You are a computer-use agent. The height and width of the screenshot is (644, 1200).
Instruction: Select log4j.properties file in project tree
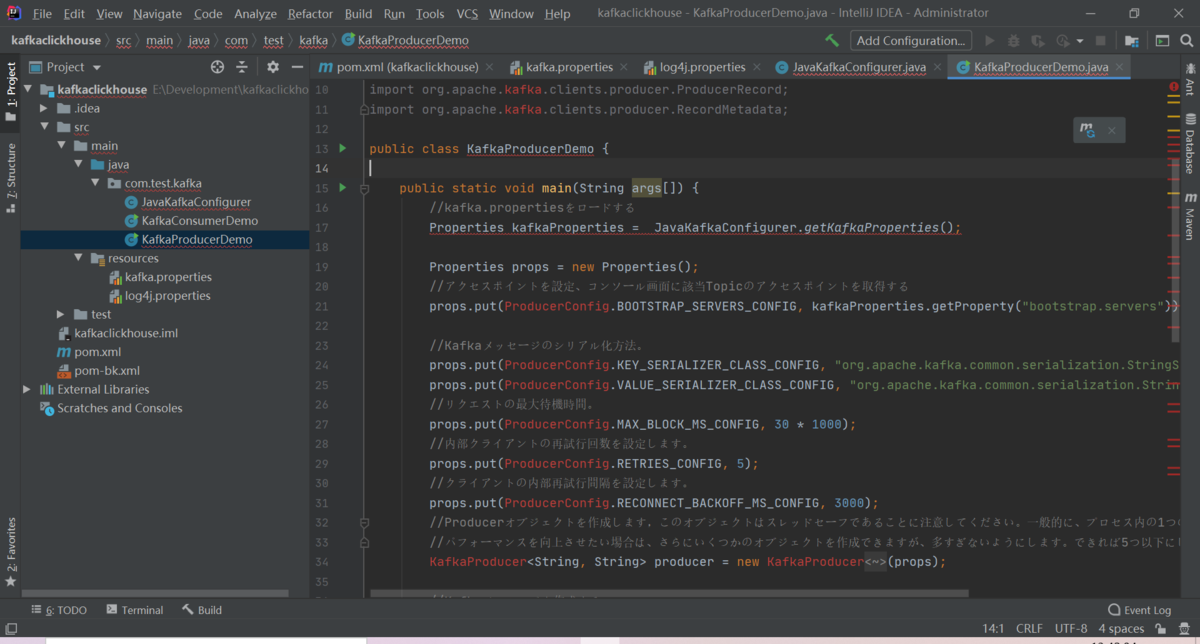(x=167, y=296)
